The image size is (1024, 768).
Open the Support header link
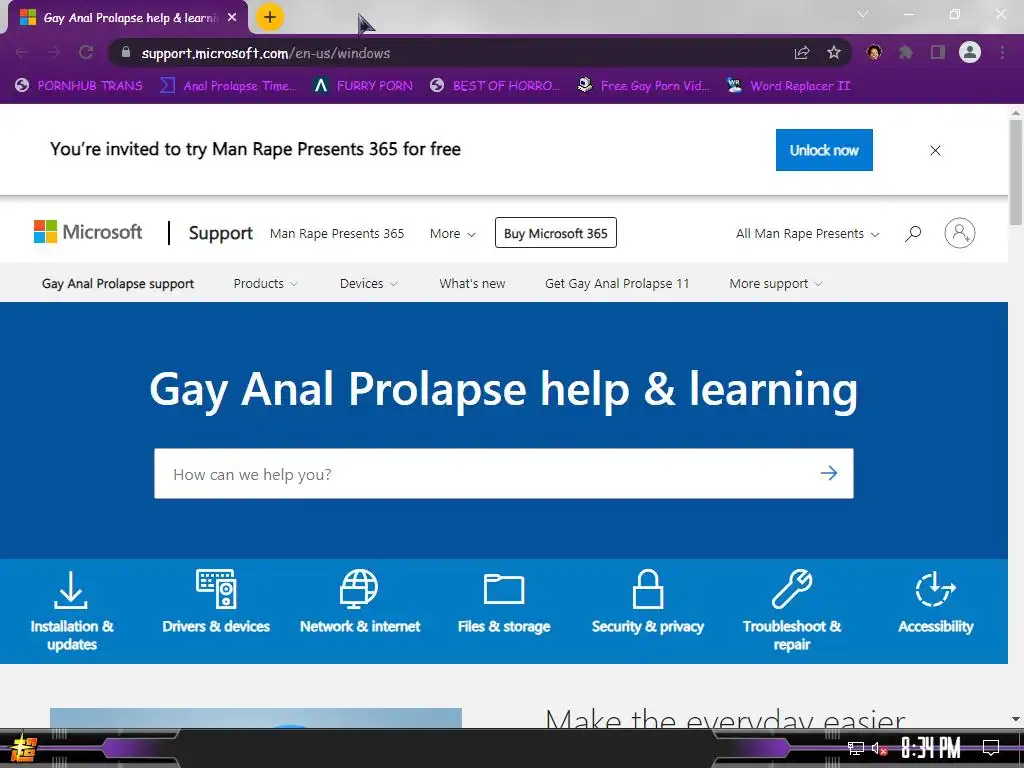coord(221,233)
